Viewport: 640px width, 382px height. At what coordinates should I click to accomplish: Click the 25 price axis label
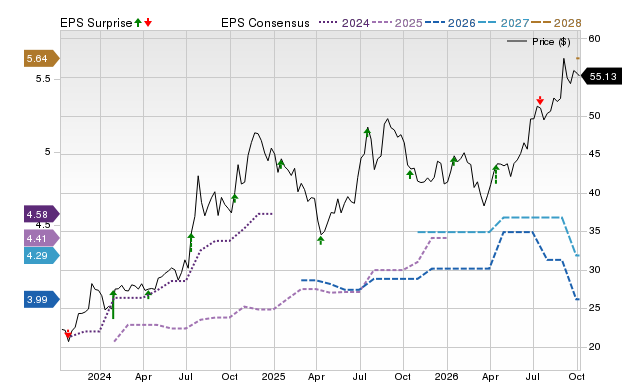[x=594, y=308]
